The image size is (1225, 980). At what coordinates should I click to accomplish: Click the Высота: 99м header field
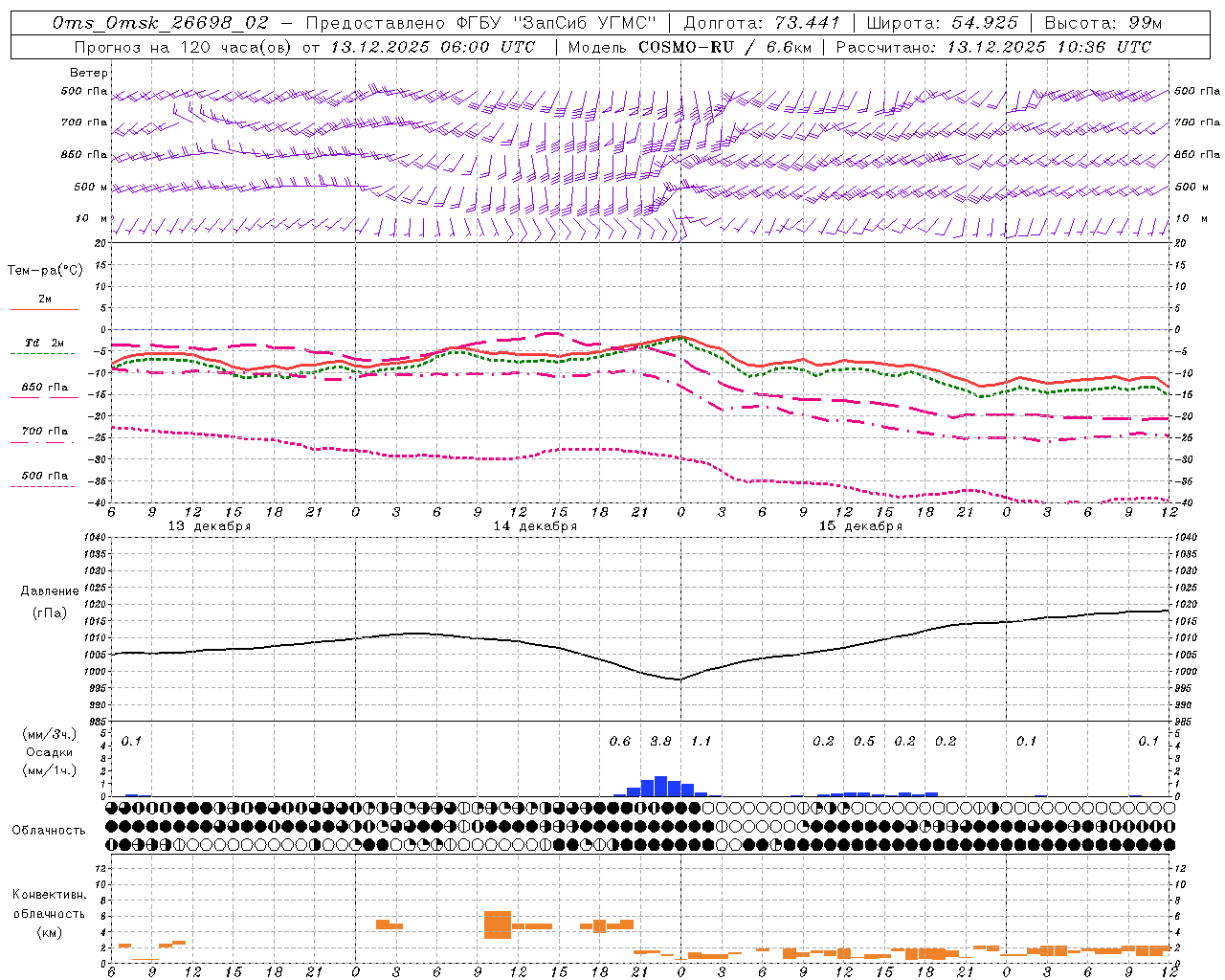(x=1103, y=22)
